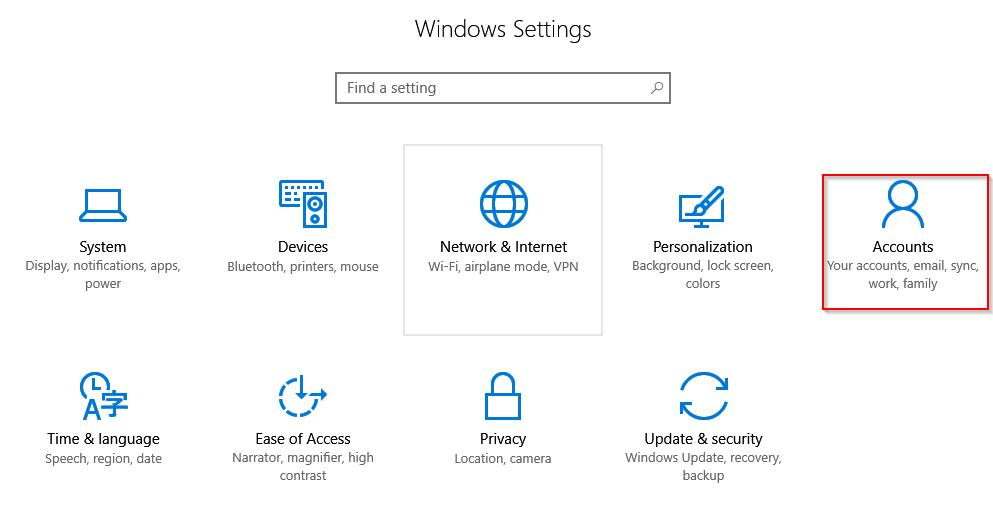Open Update & security via its label
This screenshot has height=518, width=993.
click(x=703, y=439)
